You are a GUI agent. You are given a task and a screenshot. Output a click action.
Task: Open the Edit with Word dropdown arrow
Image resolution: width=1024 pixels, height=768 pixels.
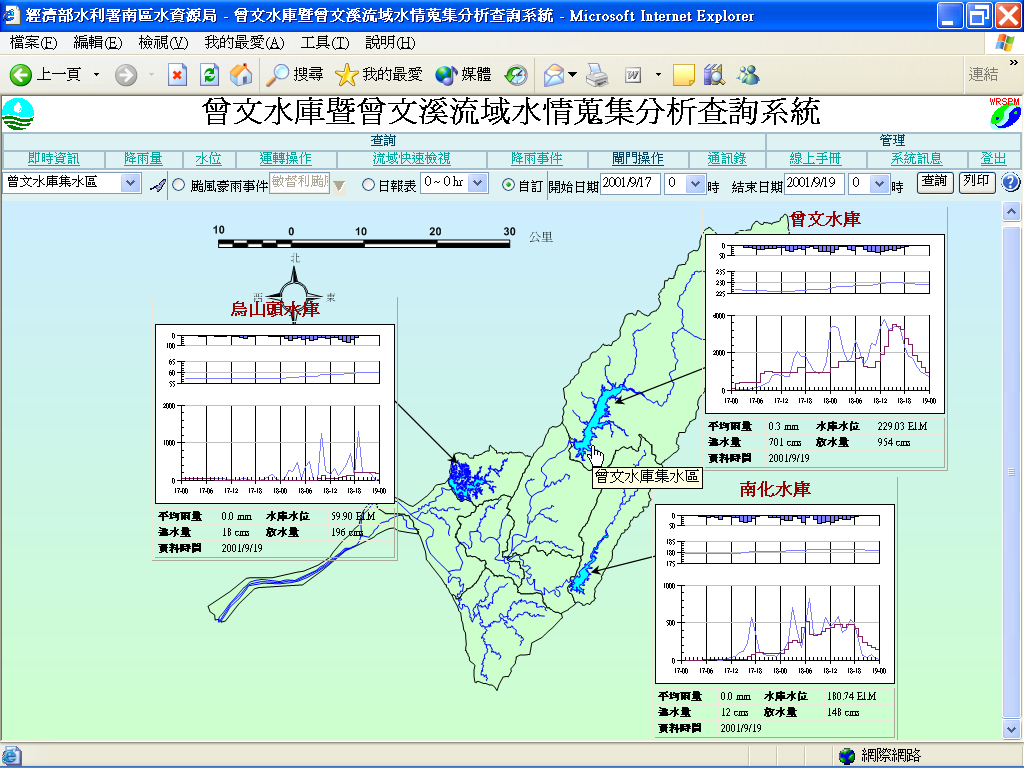coord(658,75)
